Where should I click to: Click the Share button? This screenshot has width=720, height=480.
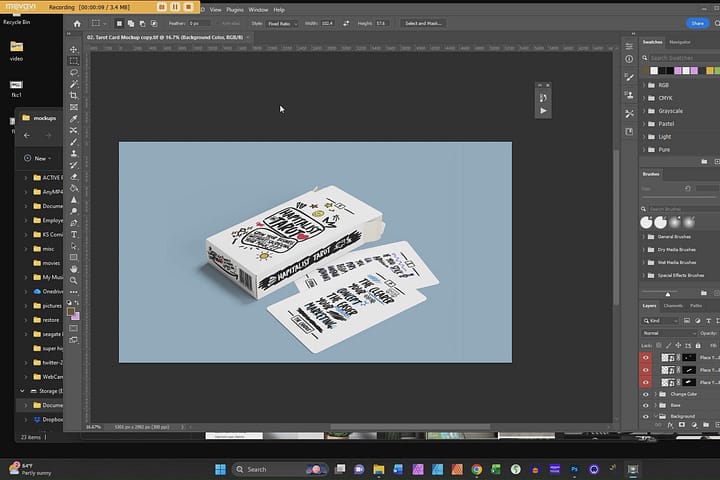697,23
